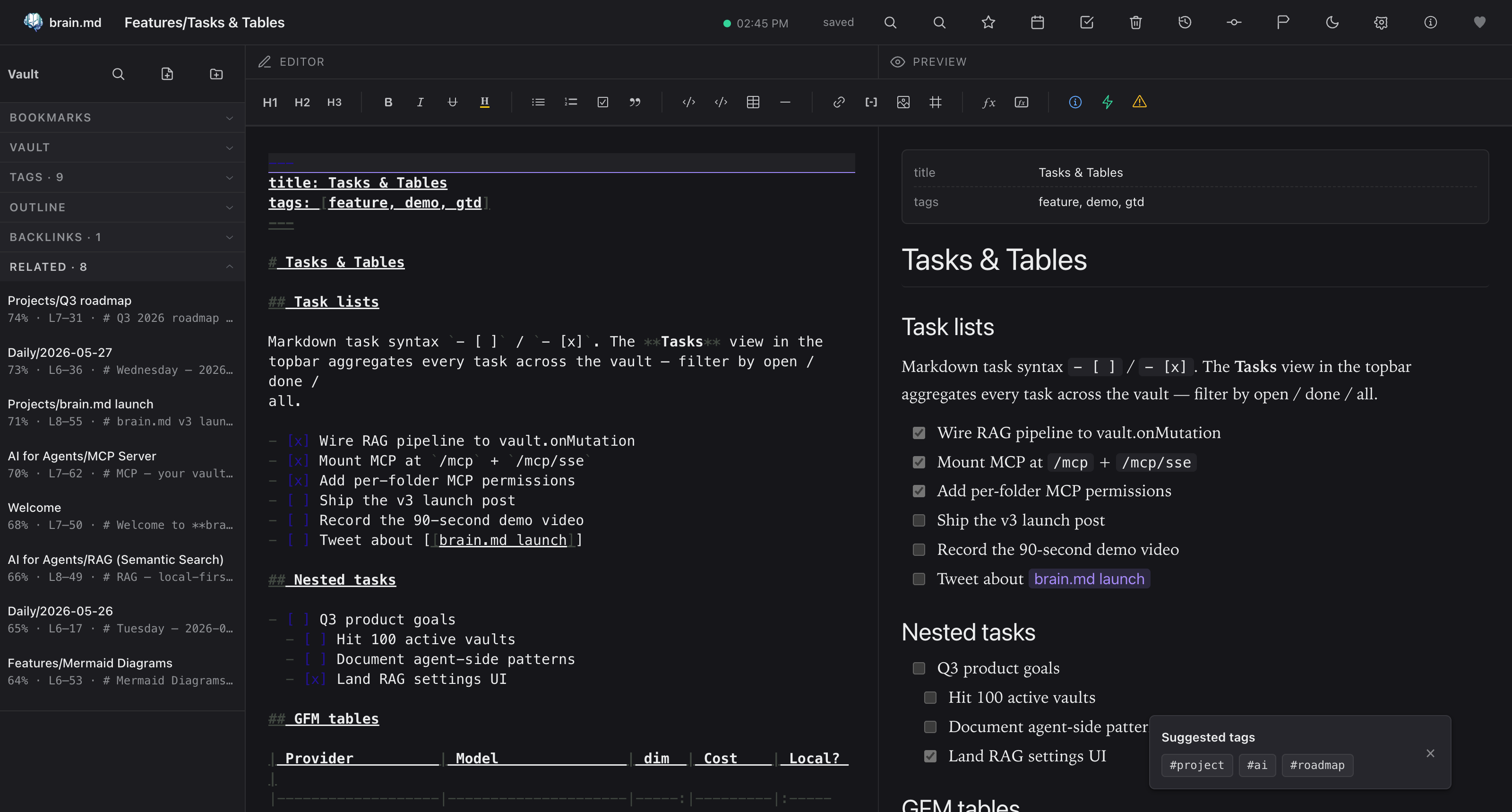The image size is (1512, 812).
Task: Open related note 'Daily/2026-05-27'
Action: (122, 361)
